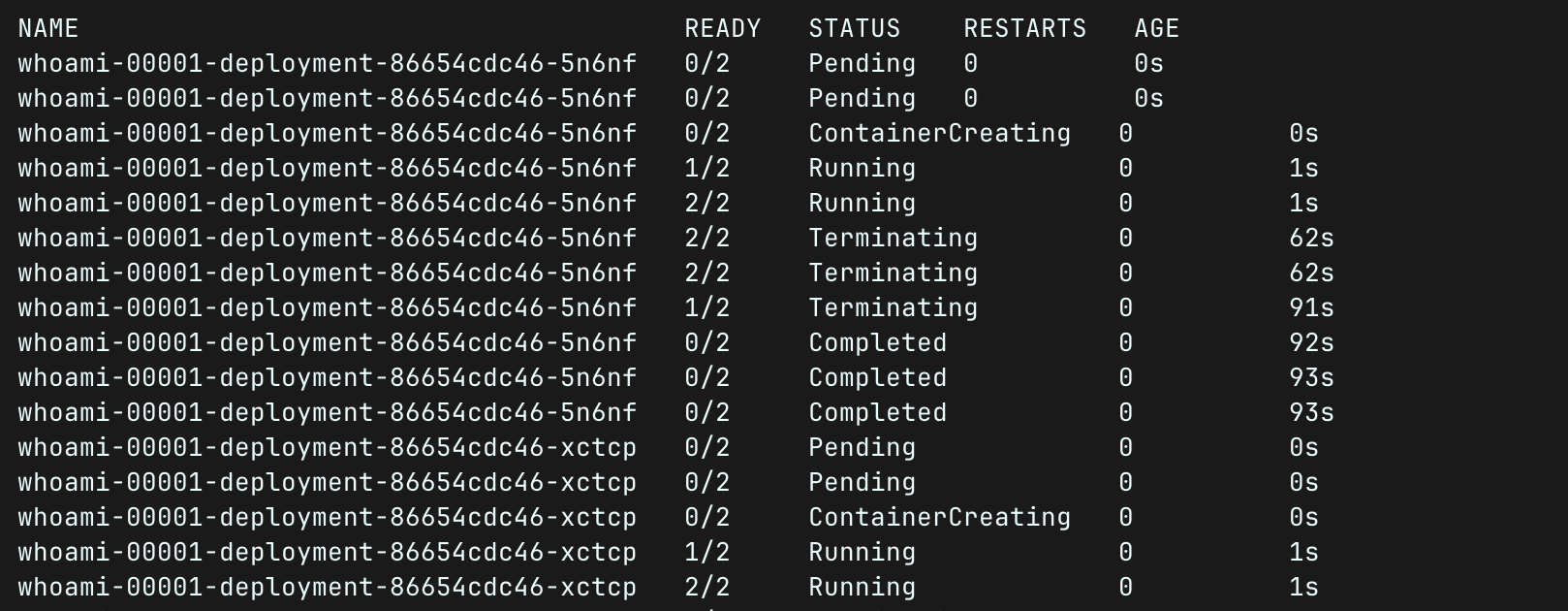Click ContainerCreating status of the xctcp pod

tap(939, 518)
